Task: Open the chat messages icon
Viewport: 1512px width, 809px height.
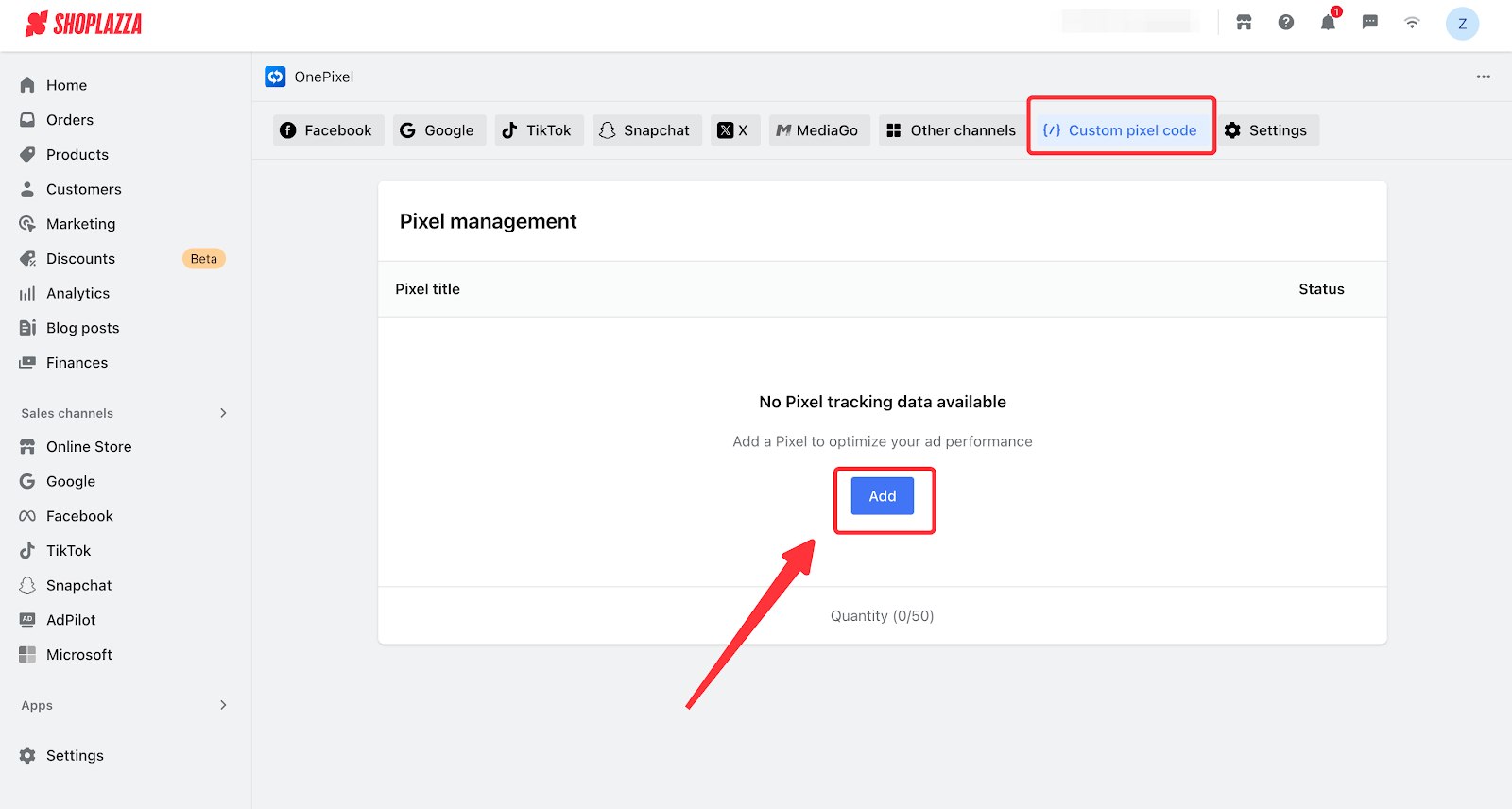Action: 1369,23
